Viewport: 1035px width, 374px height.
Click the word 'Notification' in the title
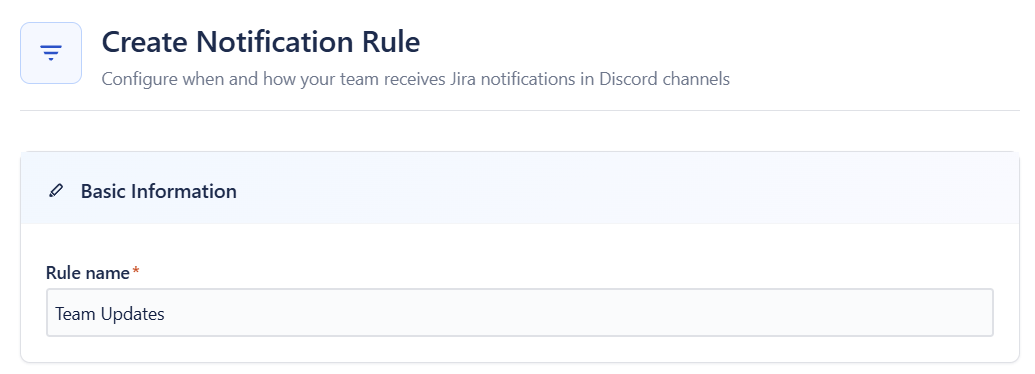pyautogui.click(x=276, y=42)
